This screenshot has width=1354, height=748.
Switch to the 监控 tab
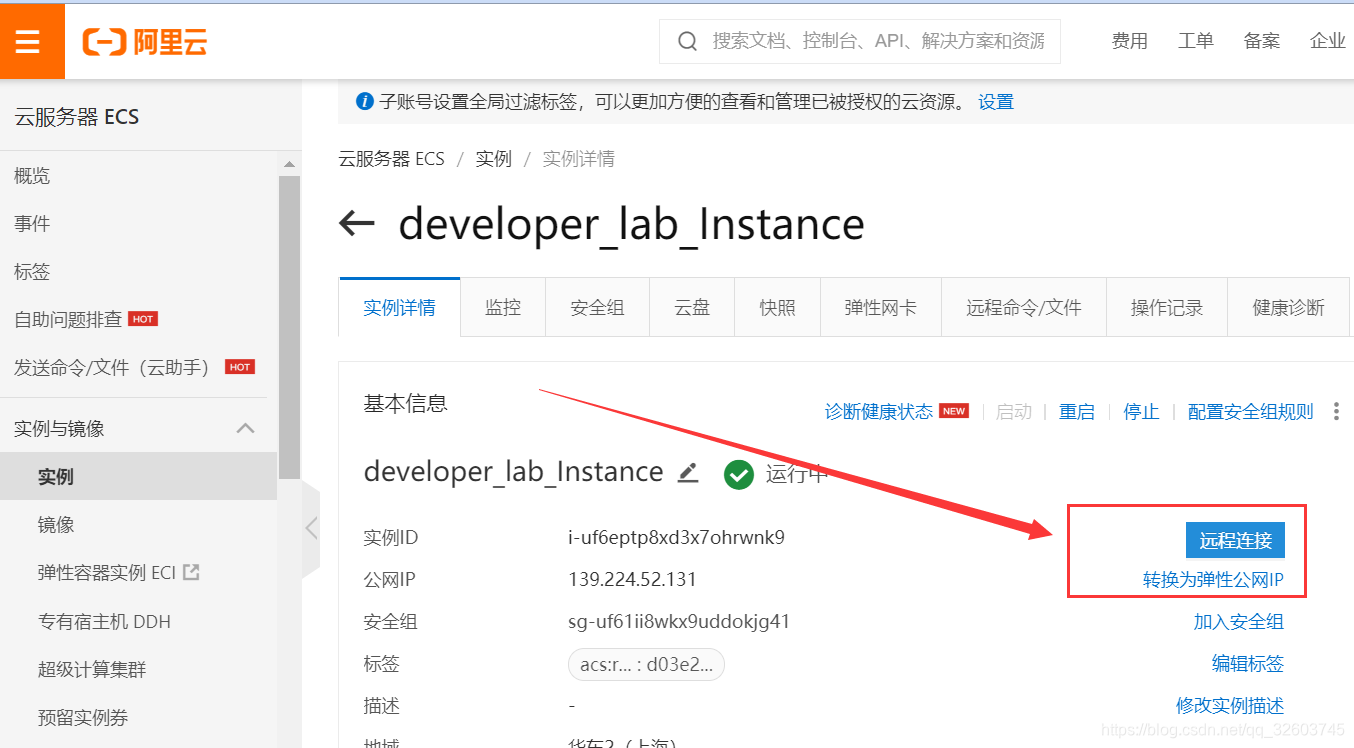[x=503, y=307]
